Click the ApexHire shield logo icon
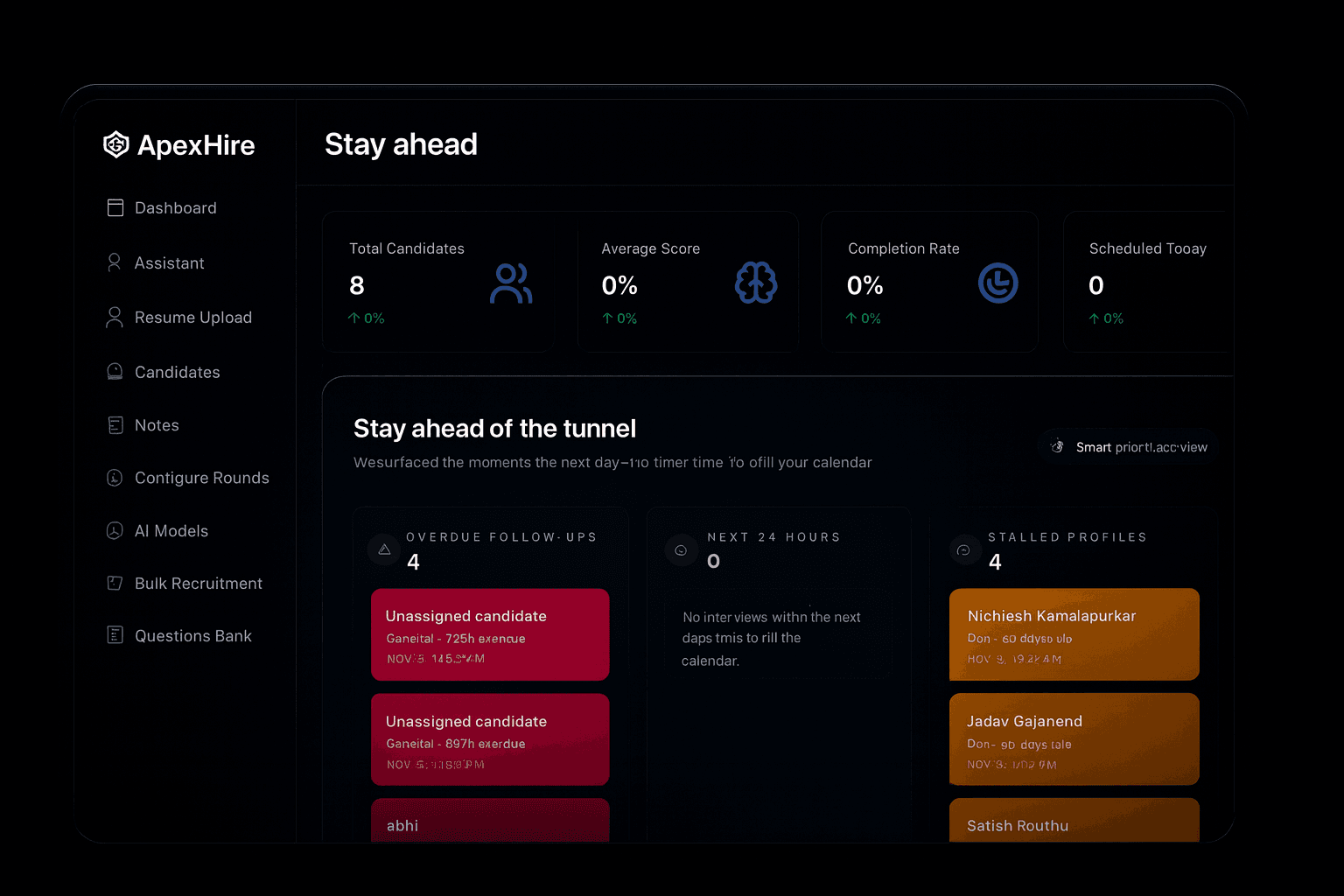 click(x=115, y=144)
